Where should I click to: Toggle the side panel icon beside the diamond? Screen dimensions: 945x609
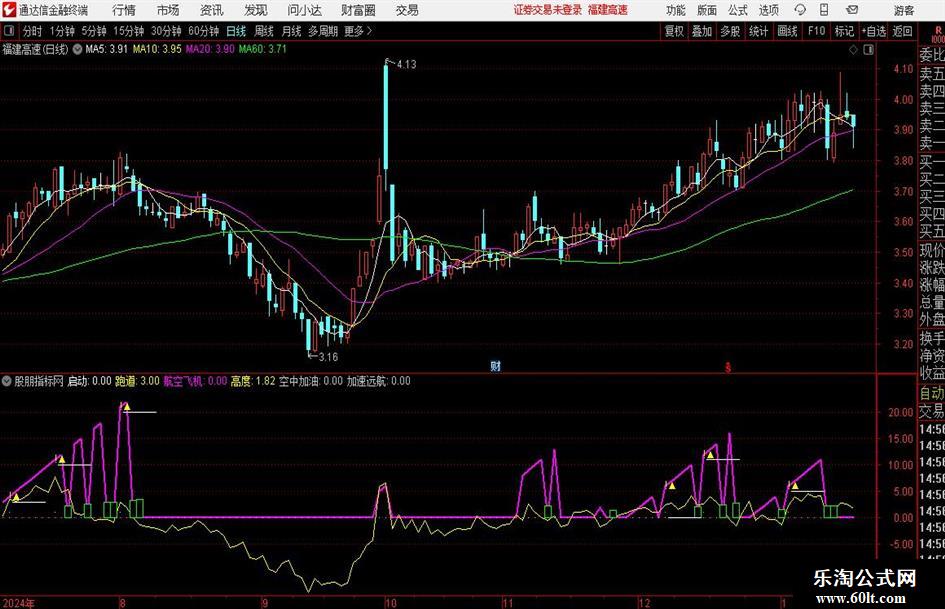[868, 50]
